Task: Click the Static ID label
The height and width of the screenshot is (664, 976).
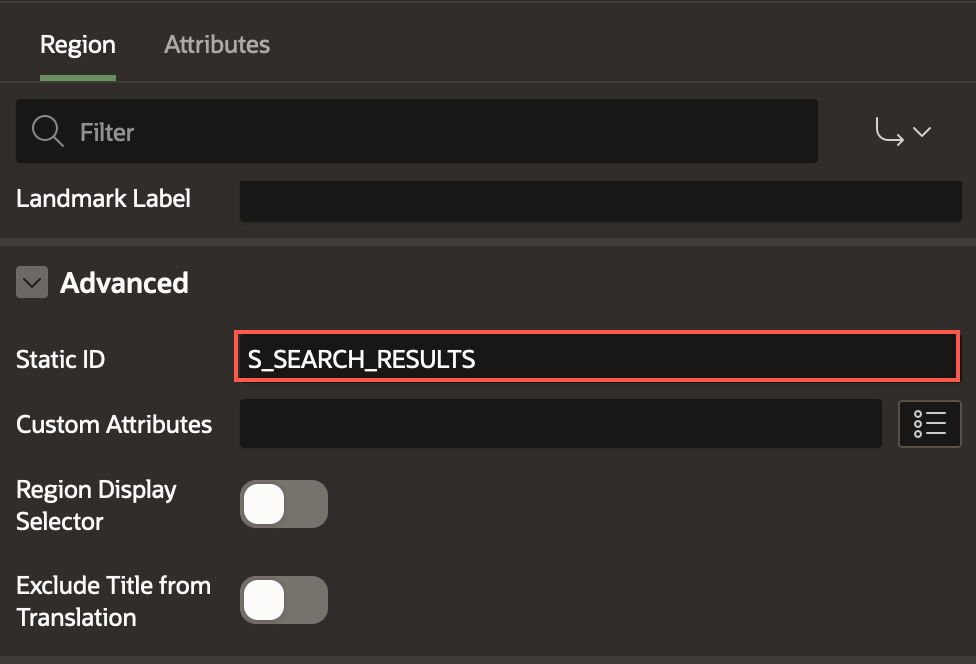Action: [60, 359]
